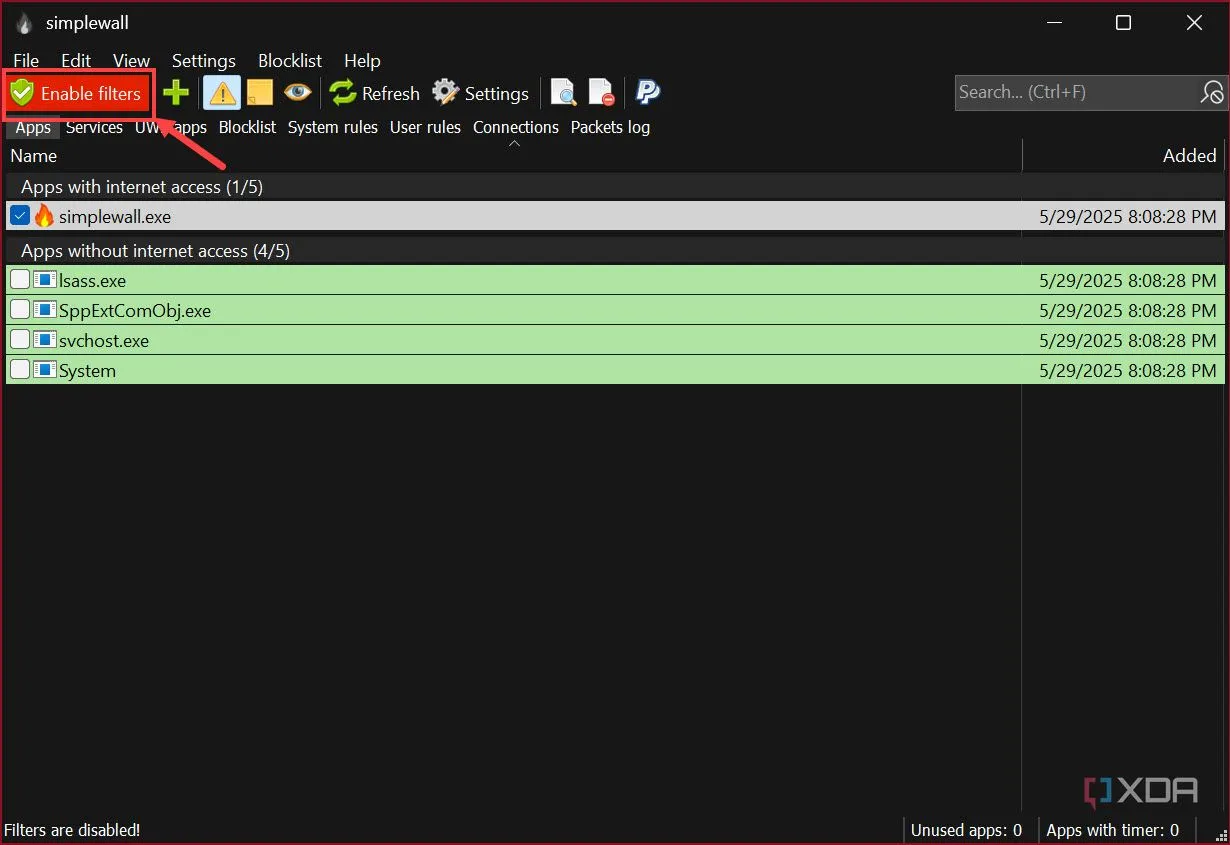The height and width of the screenshot is (845, 1230).
Task: Switch to the Packets log tab
Action: pos(610,127)
